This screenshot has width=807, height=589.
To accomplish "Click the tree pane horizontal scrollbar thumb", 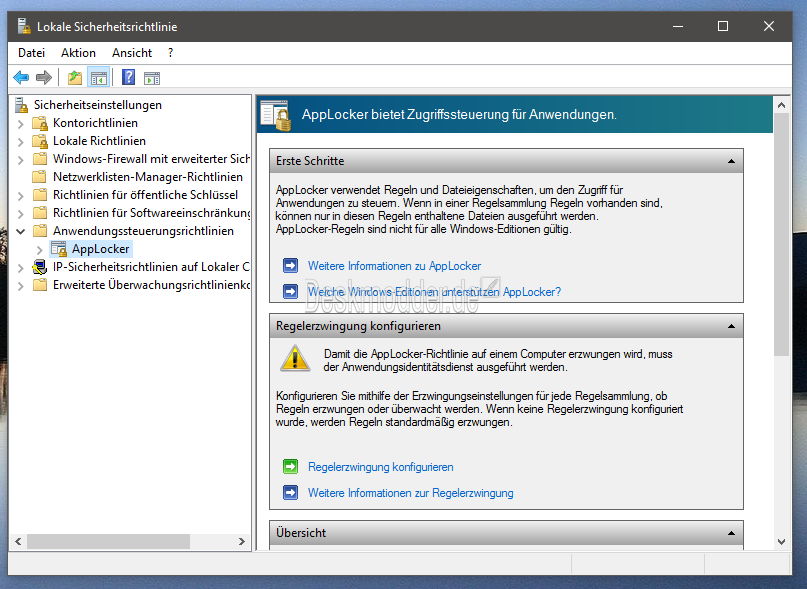I will point(109,541).
